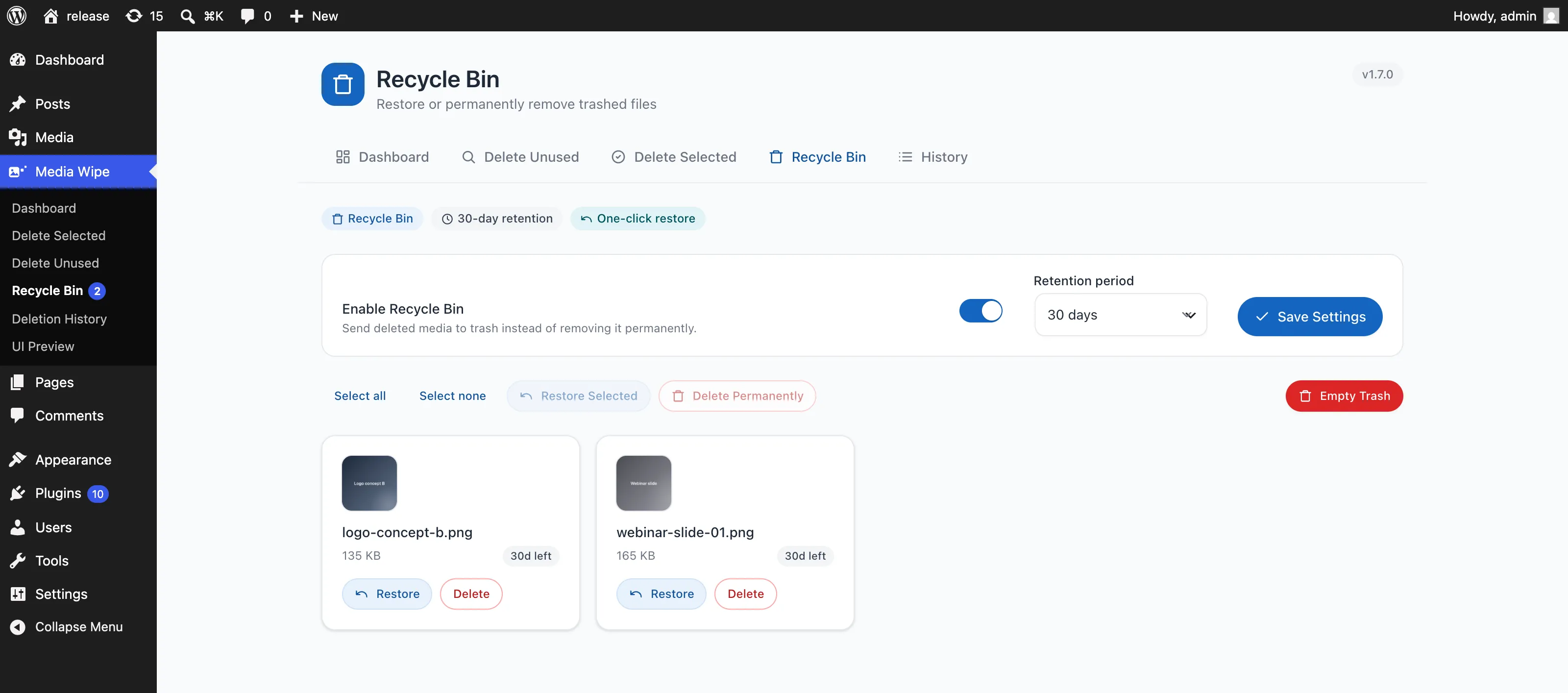
Task: Click the Appearance brush icon in the sidebar
Action: (18, 459)
